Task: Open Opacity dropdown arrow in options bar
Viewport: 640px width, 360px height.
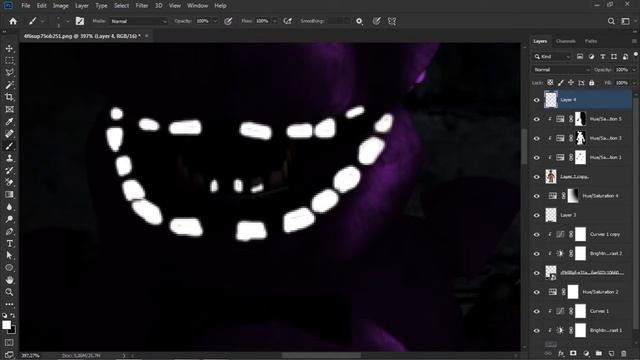Action: pyautogui.click(x=215, y=21)
